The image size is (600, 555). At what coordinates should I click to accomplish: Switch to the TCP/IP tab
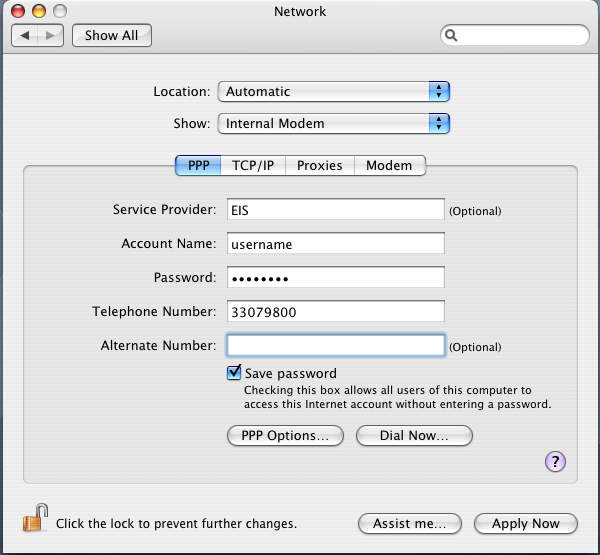pyautogui.click(x=253, y=165)
